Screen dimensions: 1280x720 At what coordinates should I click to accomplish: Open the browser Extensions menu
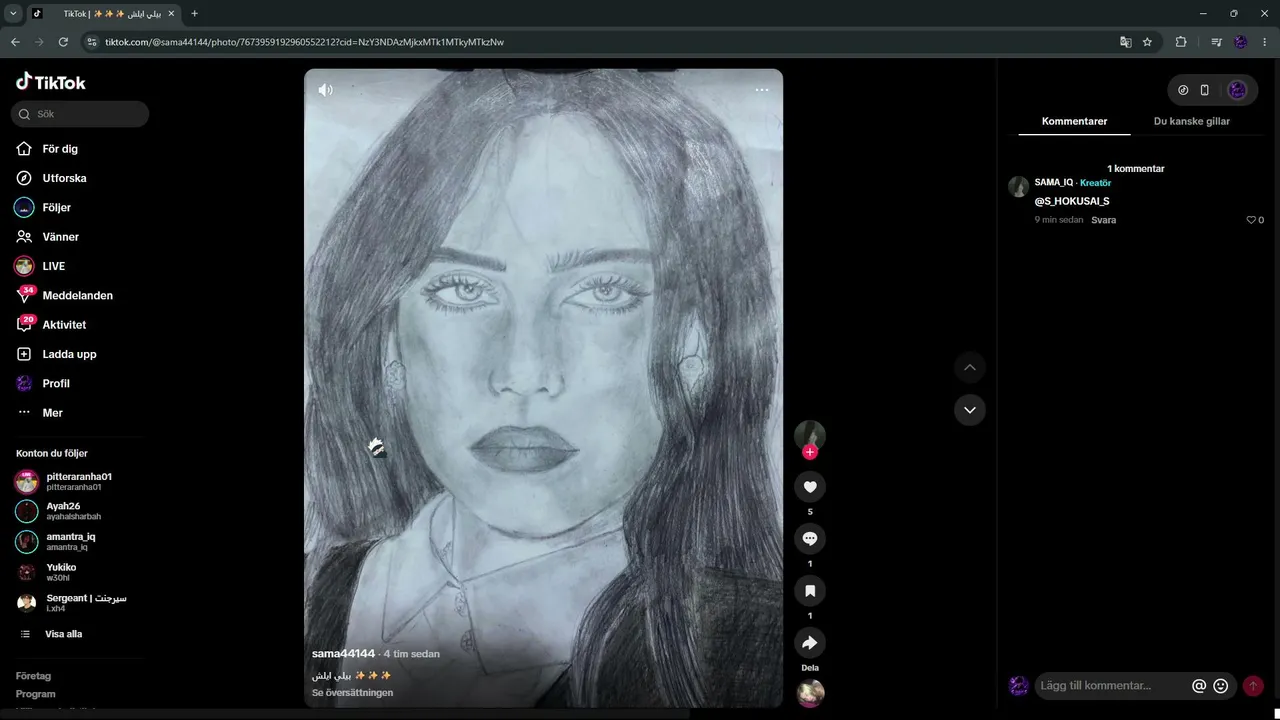pos(1181,42)
